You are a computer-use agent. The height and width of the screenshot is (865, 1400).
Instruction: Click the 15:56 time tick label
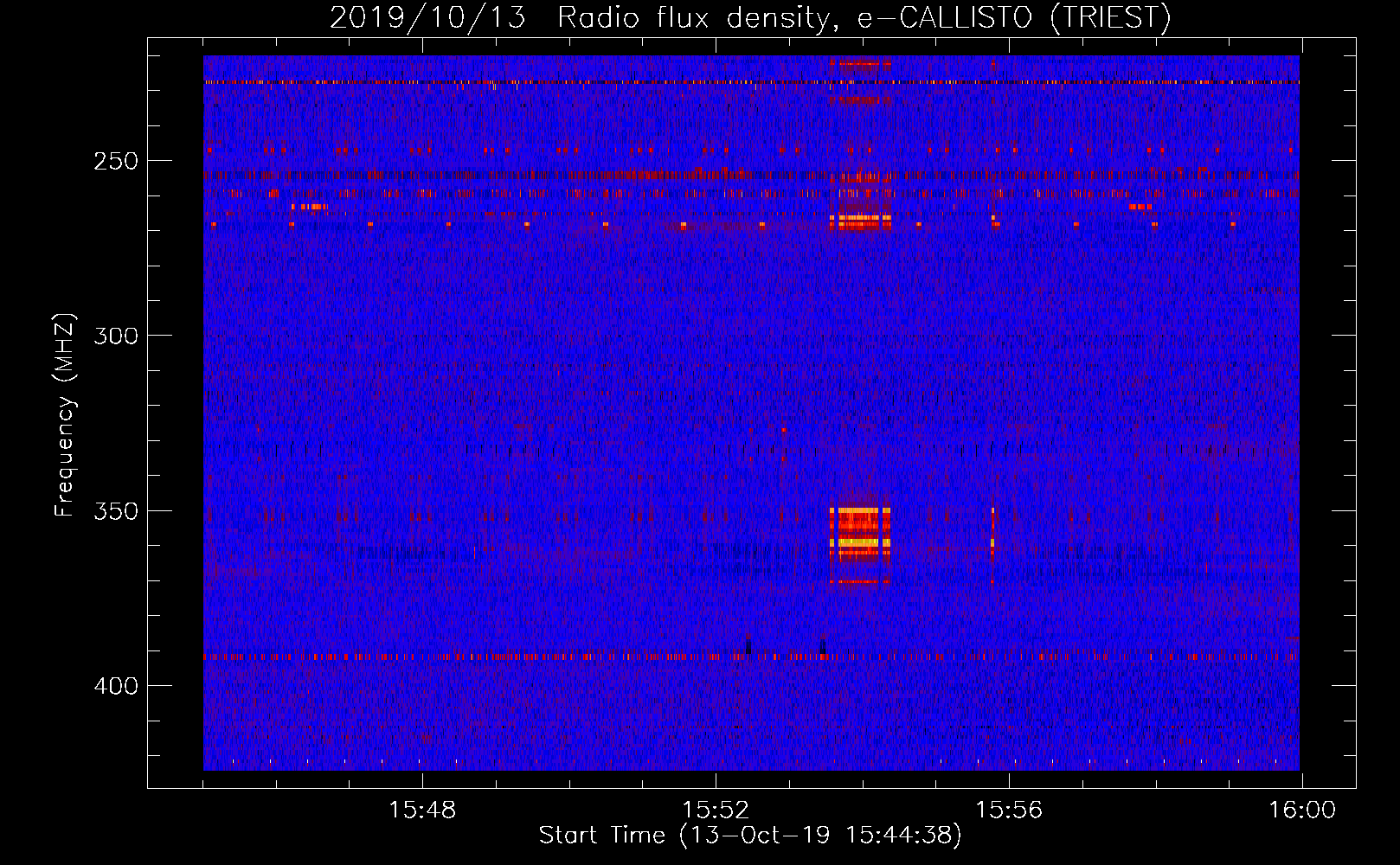pyautogui.click(x=1009, y=811)
